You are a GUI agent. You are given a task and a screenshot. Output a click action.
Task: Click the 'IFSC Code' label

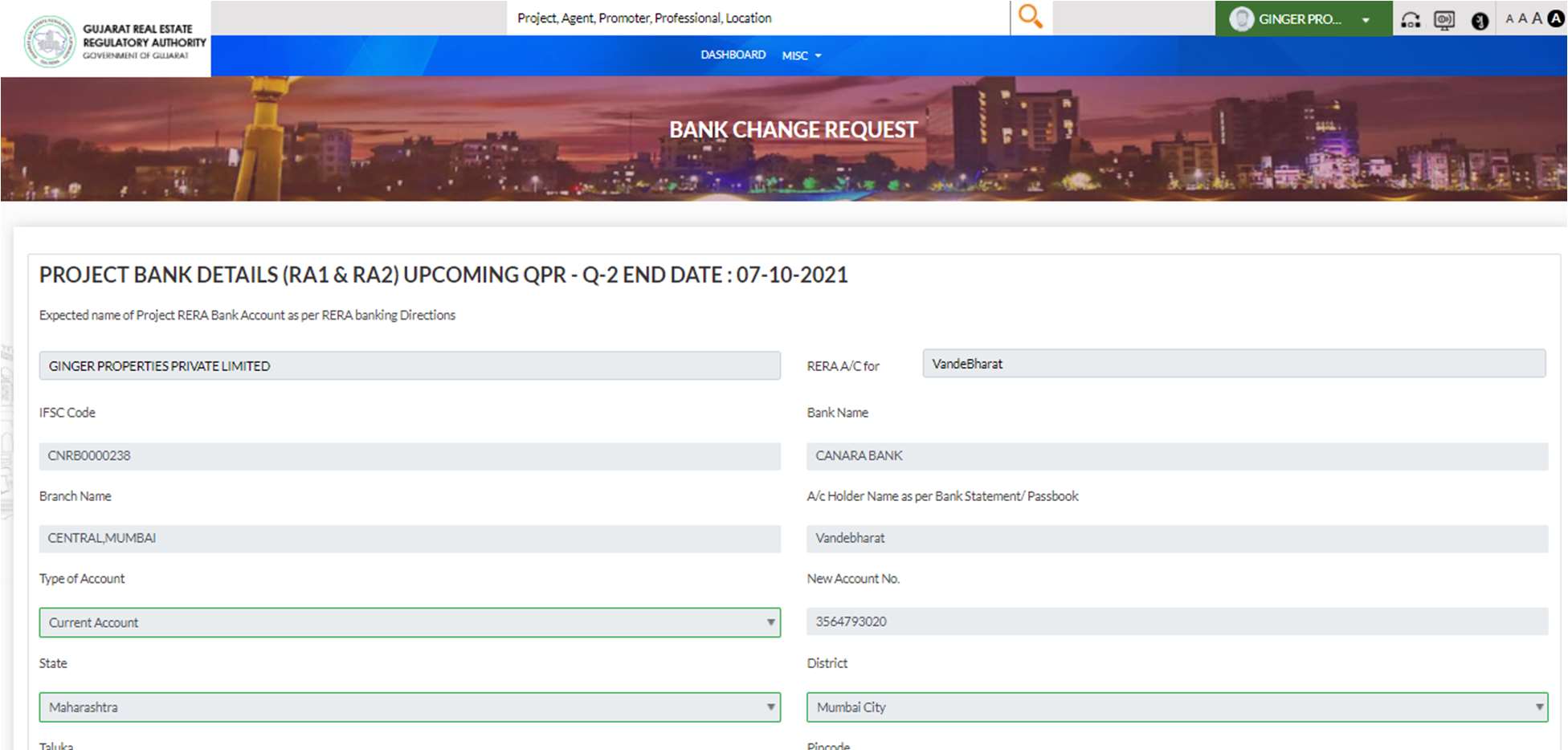[x=67, y=413]
